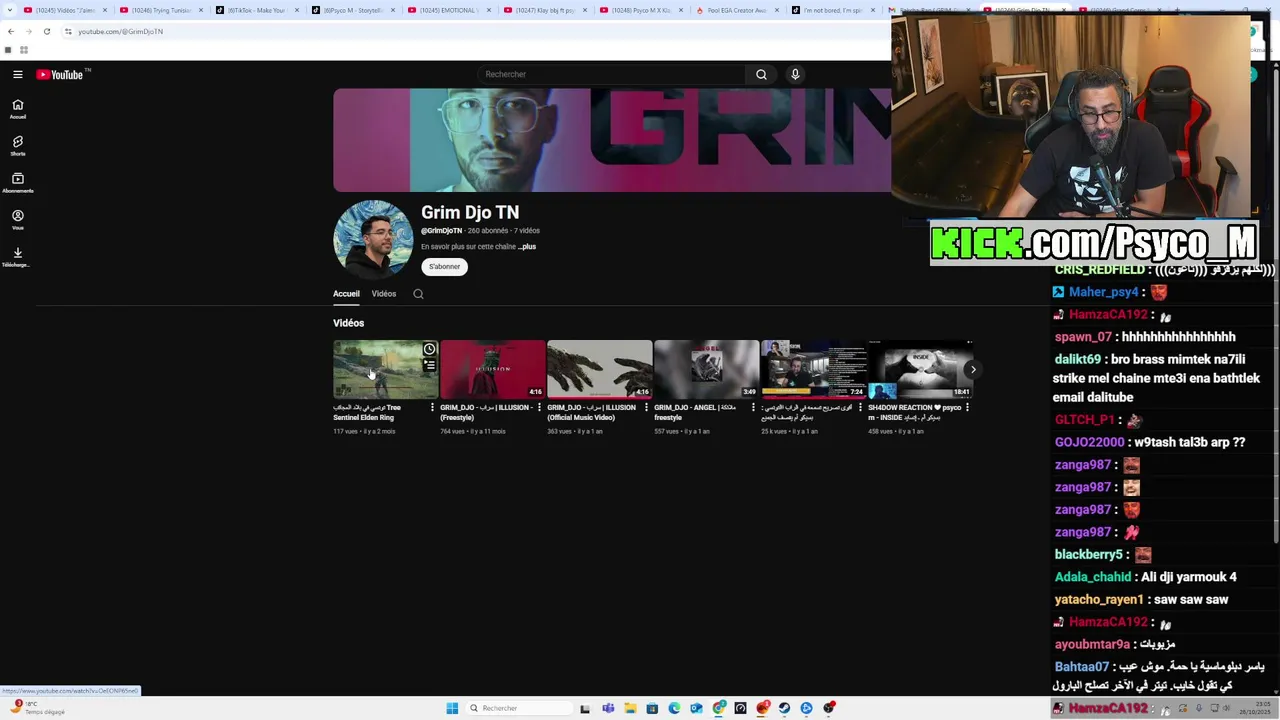Viewport: 1280px width, 720px height.
Task: Open SH4DOW REACTION psyco m INSIDE title
Action: click(x=914, y=412)
